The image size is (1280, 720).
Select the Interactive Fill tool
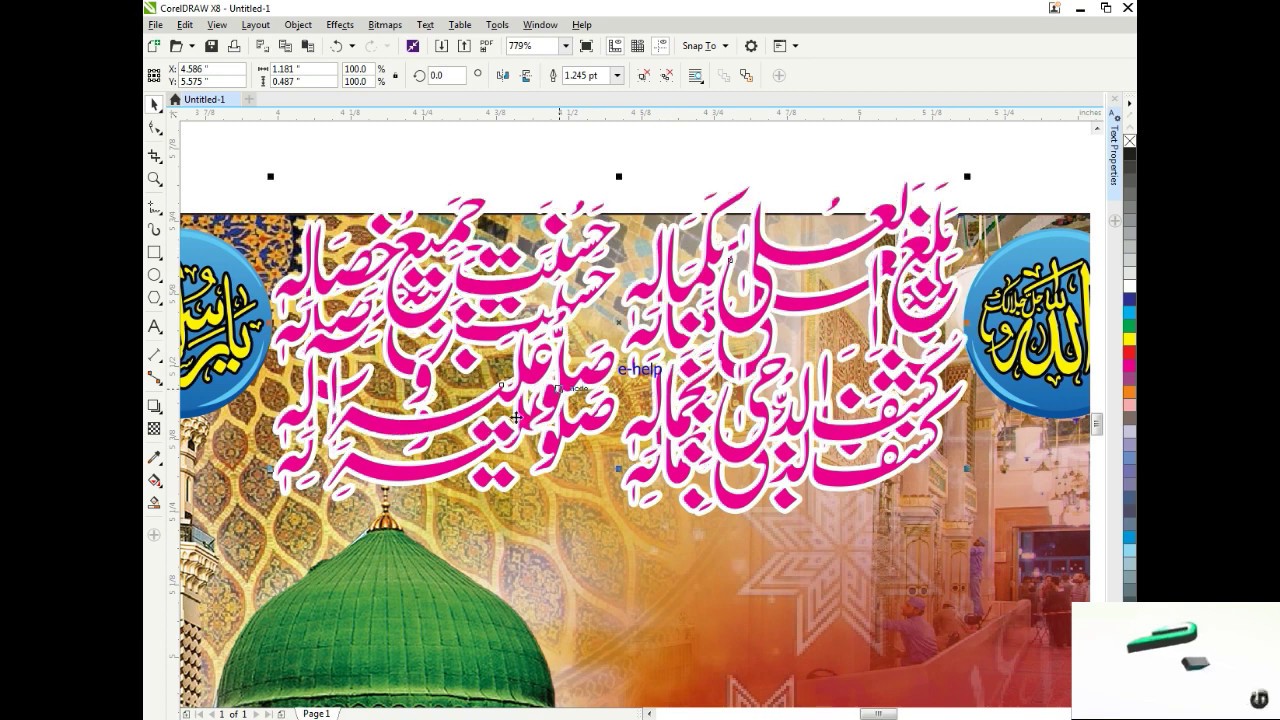pos(155,480)
